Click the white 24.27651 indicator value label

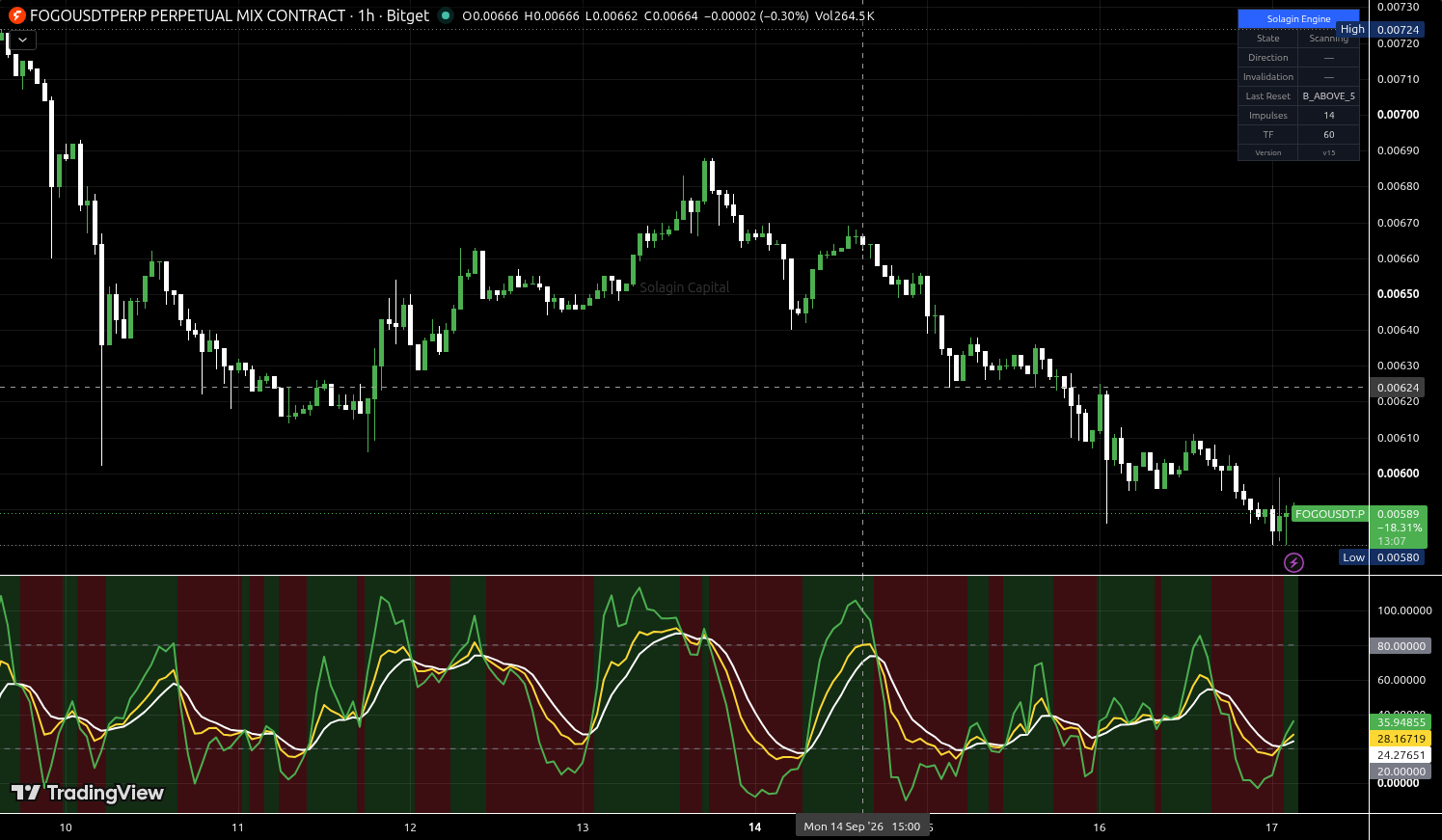[1400, 755]
